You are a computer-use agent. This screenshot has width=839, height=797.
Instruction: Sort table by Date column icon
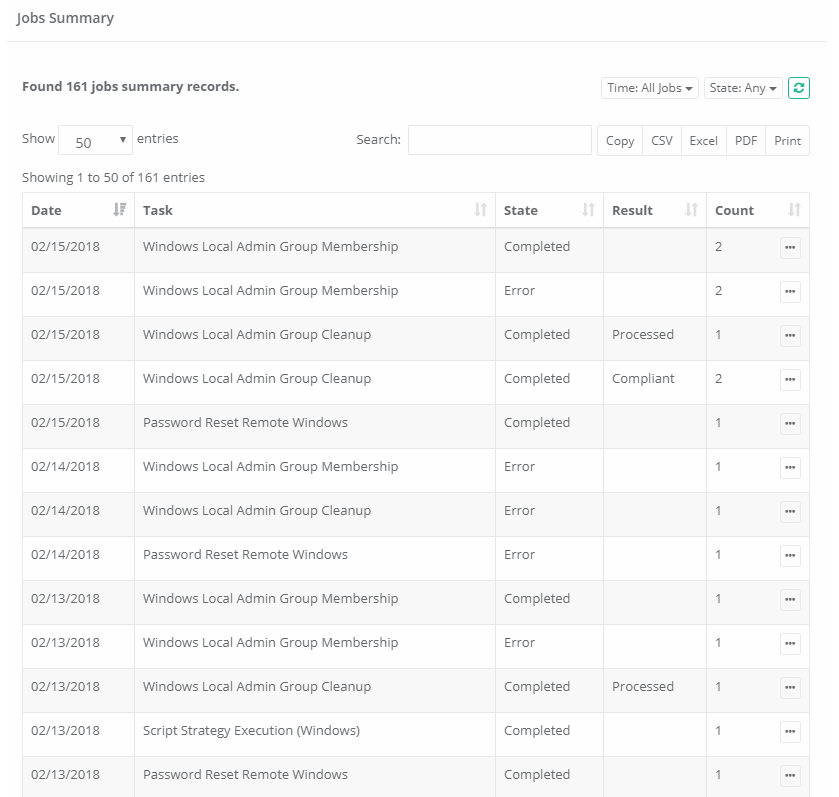(120, 210)
